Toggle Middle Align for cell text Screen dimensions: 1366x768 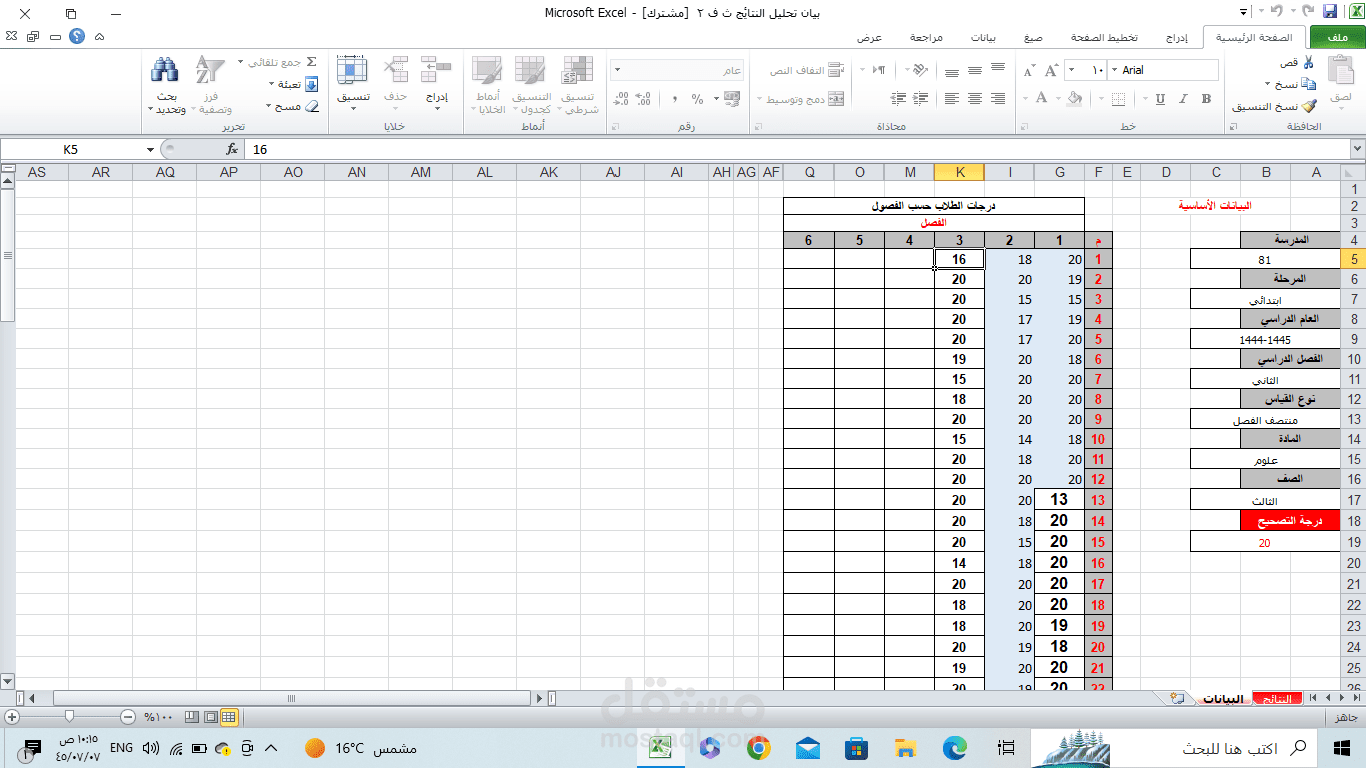[x=974, y=70]
